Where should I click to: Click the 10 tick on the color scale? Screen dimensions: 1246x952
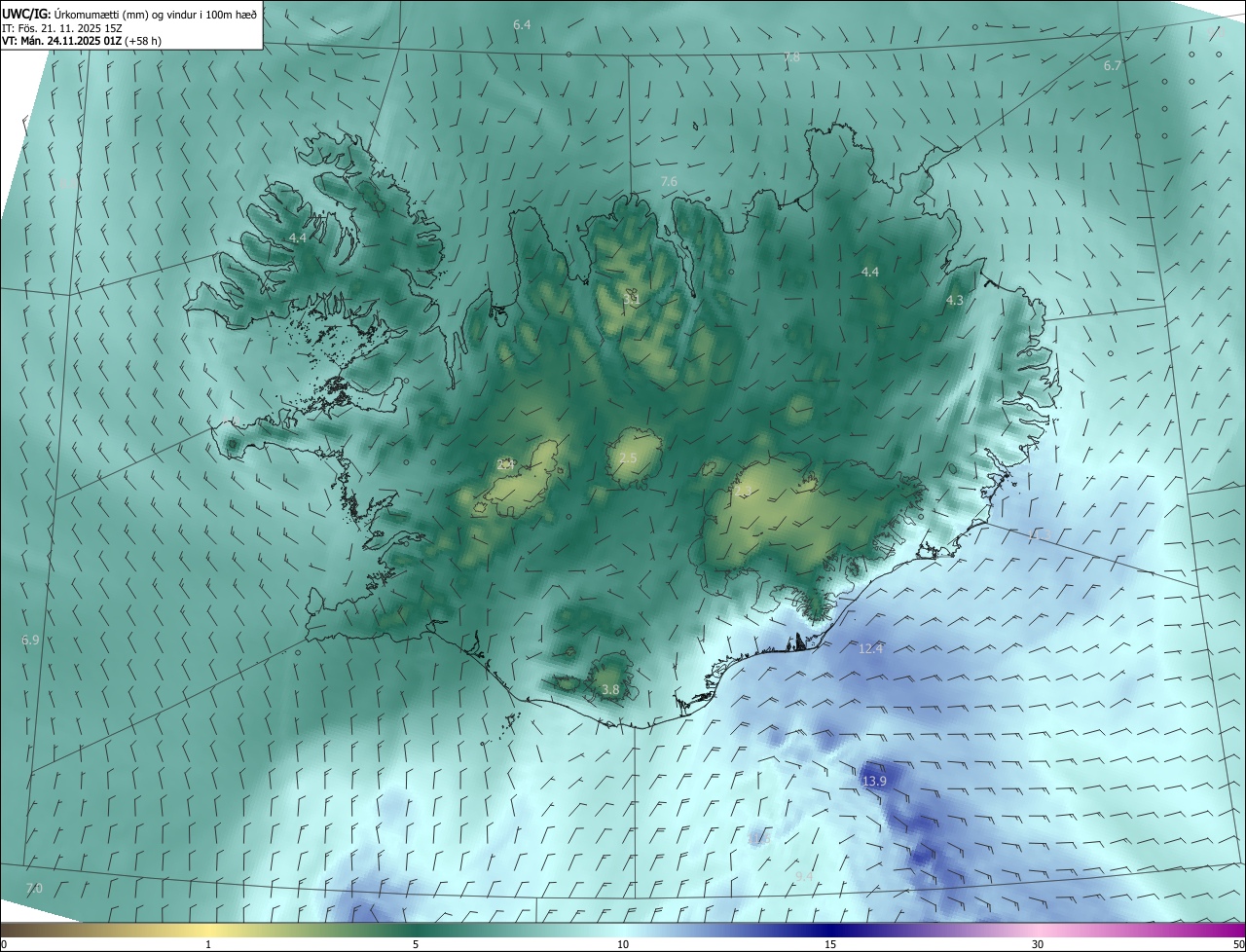(623, 944)
